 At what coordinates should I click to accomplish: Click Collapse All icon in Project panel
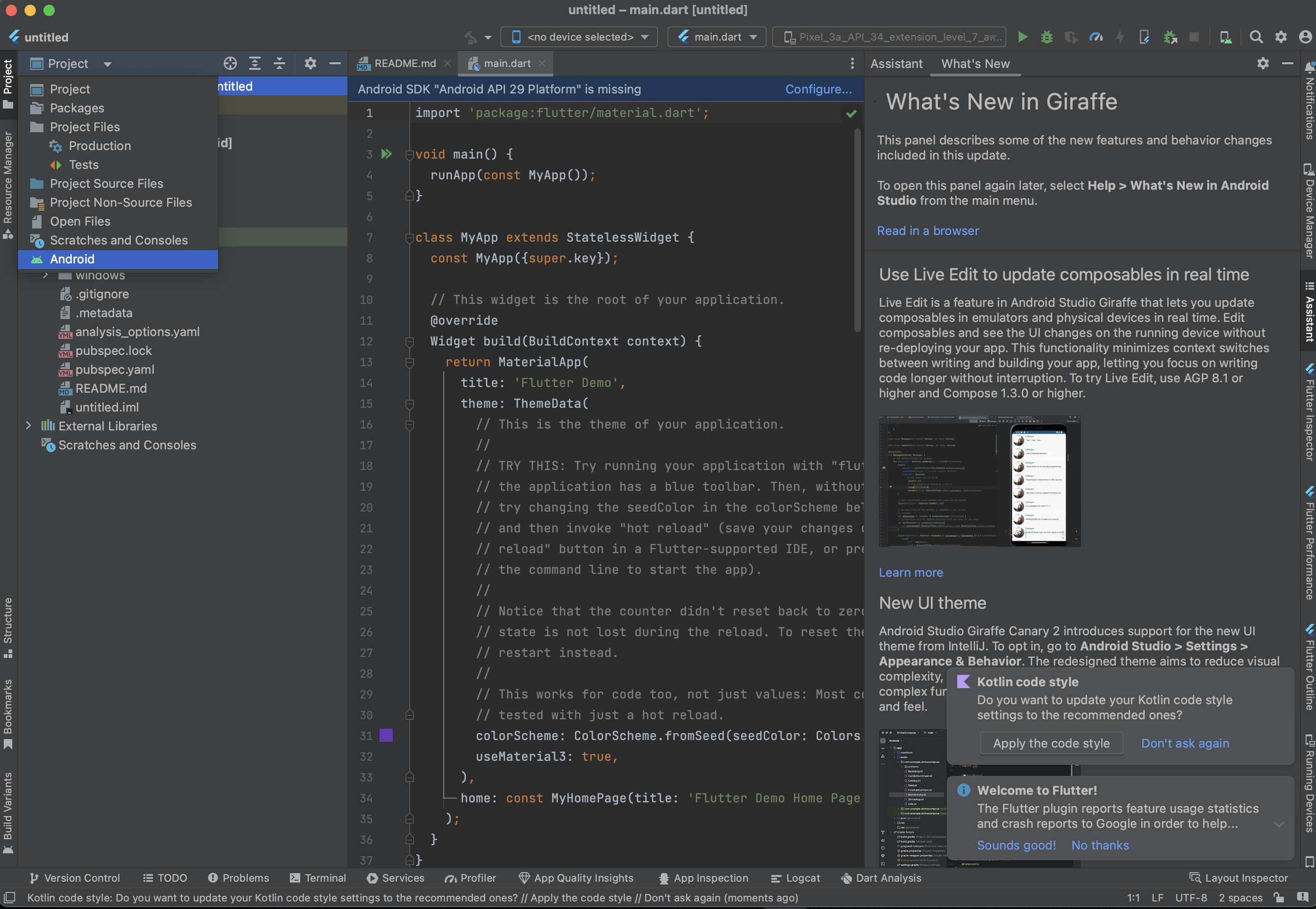click(x=279, y=63)
